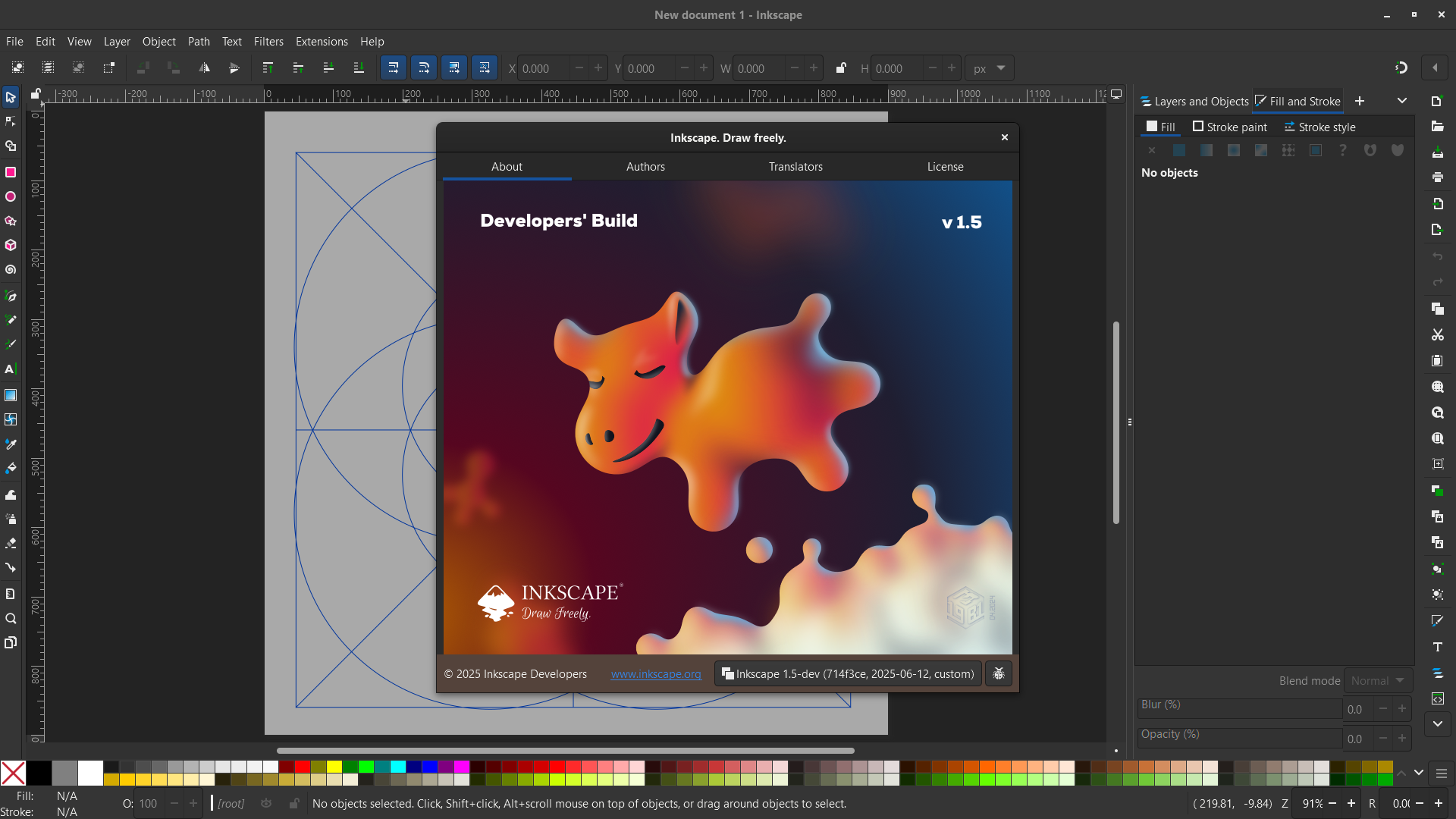Click the Flip horizontal icon
This screenshot has width=1456, height=819.
[x=204, y=68]
